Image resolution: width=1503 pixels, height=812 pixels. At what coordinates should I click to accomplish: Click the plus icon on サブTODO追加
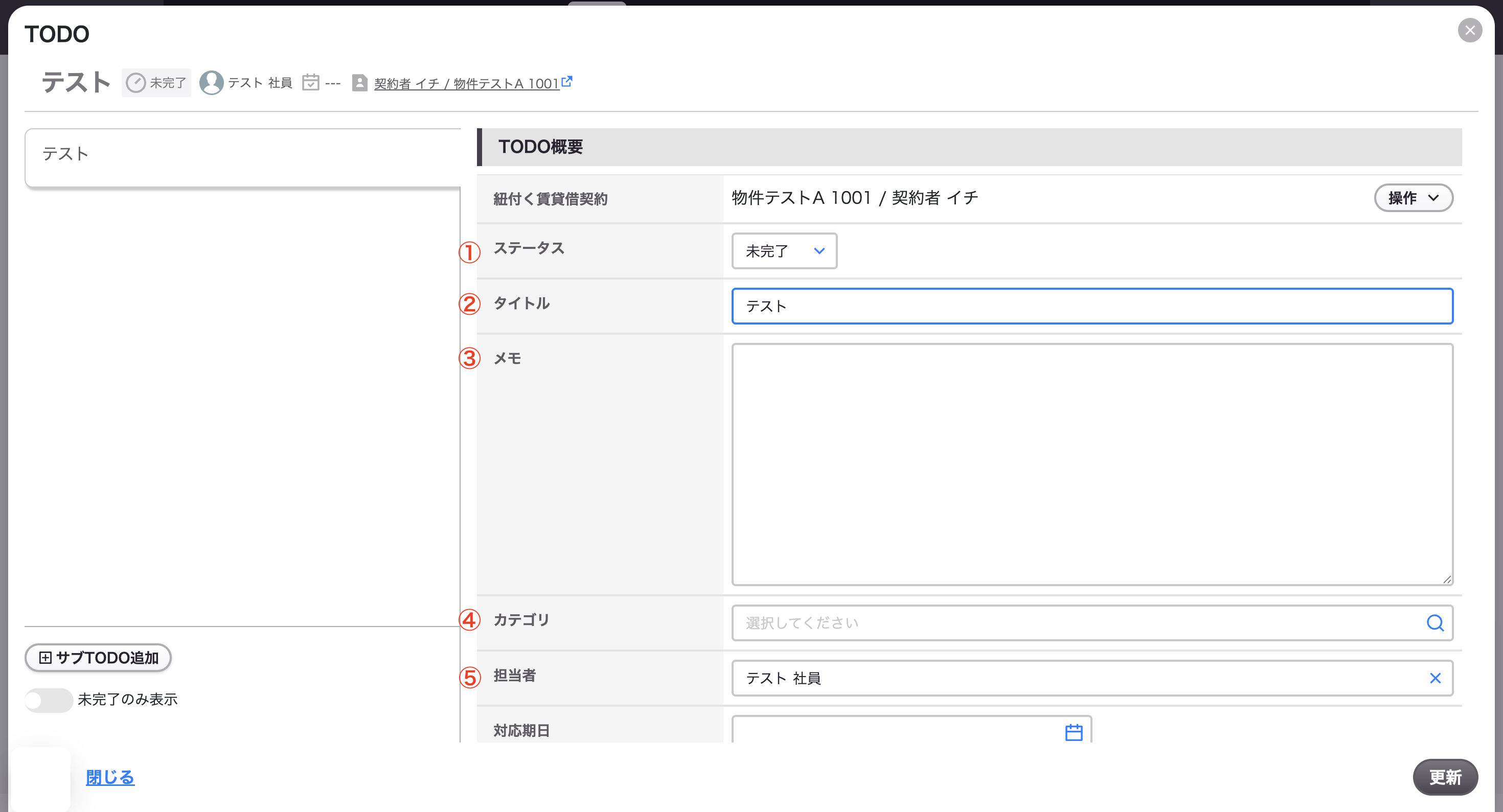tap(45, 658)
